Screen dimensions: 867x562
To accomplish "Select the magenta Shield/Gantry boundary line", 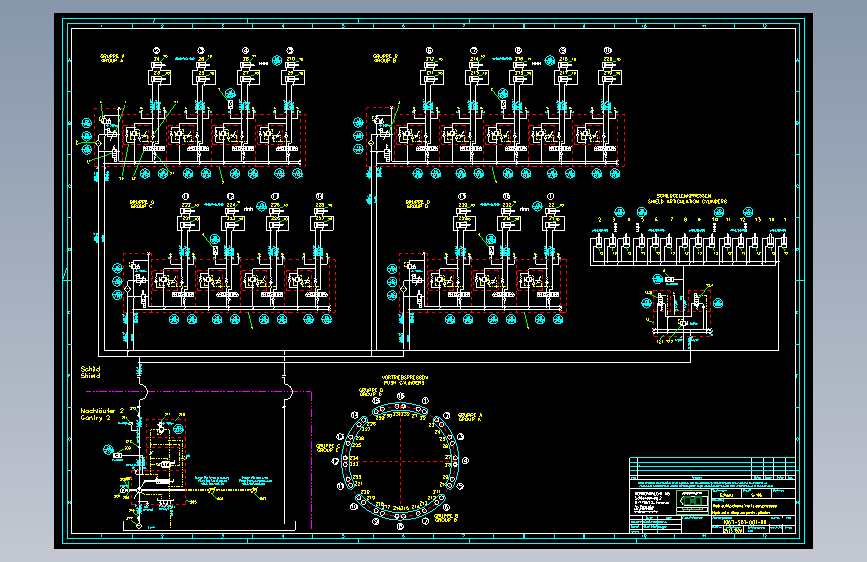I will (x=199, y=392).
